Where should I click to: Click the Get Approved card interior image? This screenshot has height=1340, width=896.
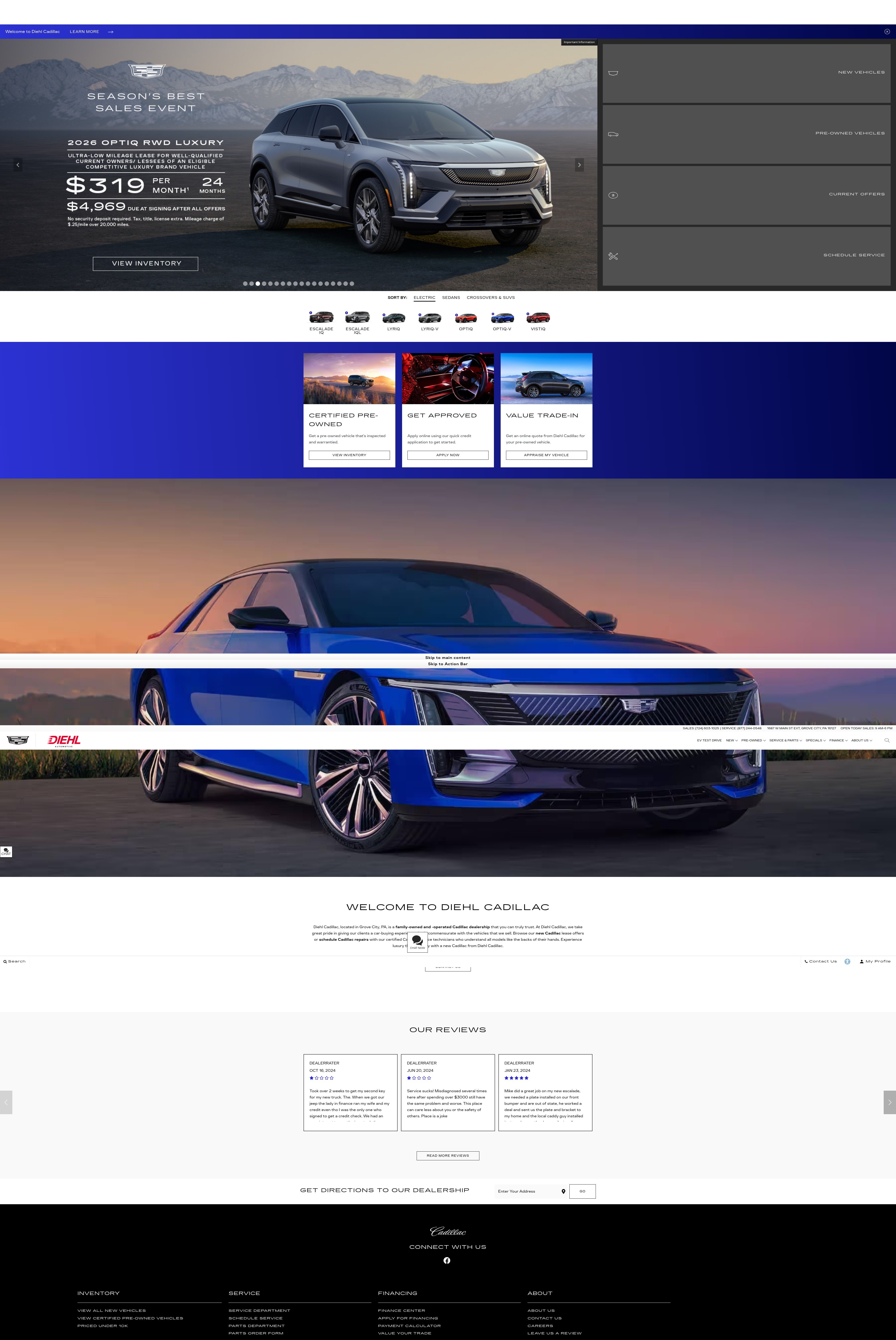448,378
